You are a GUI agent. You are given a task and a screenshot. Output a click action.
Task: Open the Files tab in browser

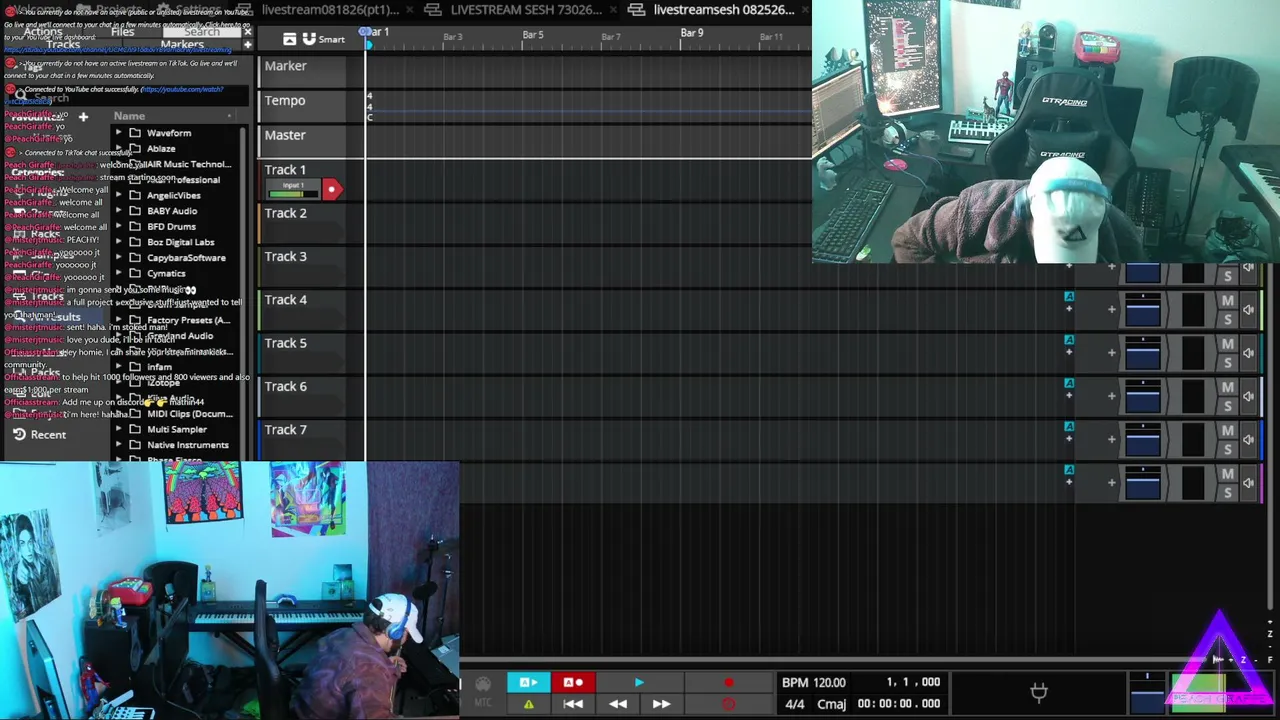122,32
